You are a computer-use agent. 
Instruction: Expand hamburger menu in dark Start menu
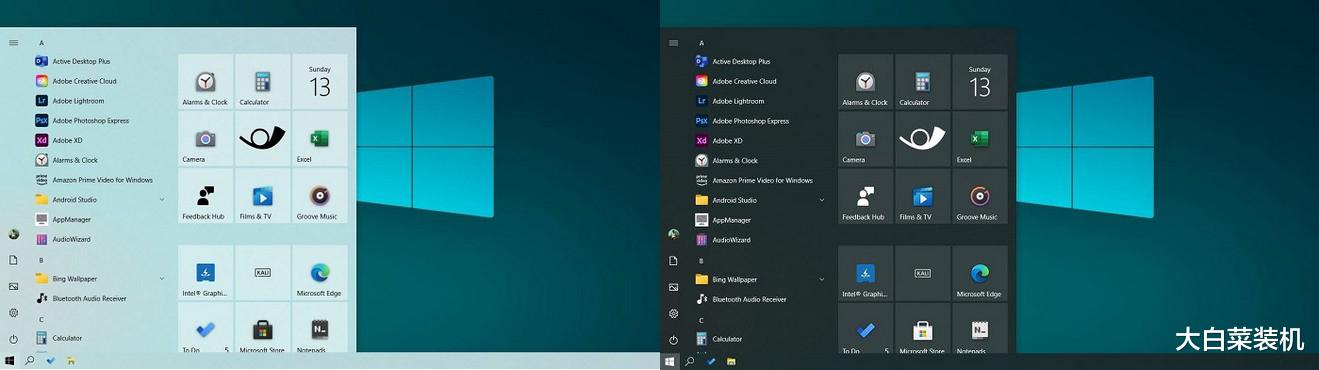(673, 43)
